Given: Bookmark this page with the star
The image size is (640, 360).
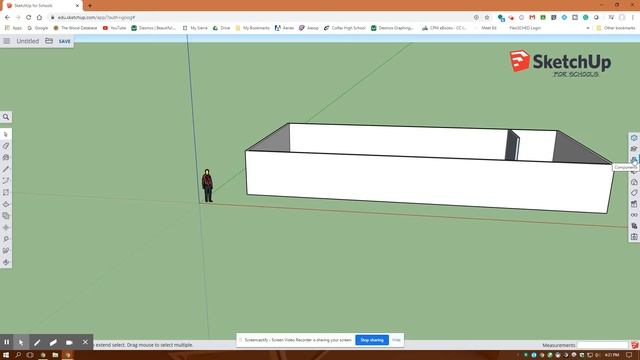Looking at the screenshot, I should [x=487, y=18].
